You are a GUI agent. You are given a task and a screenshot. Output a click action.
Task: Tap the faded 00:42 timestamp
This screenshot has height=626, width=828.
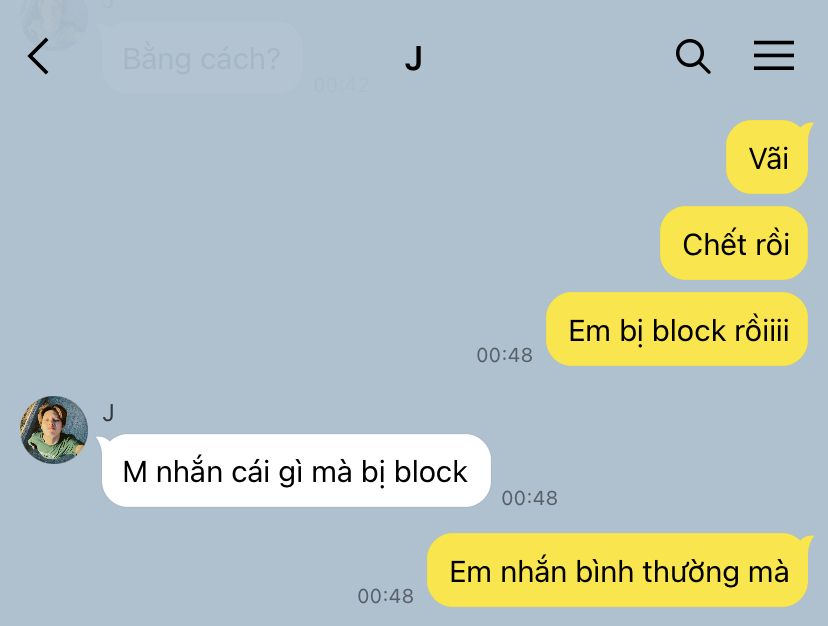[x=341, y=85]
